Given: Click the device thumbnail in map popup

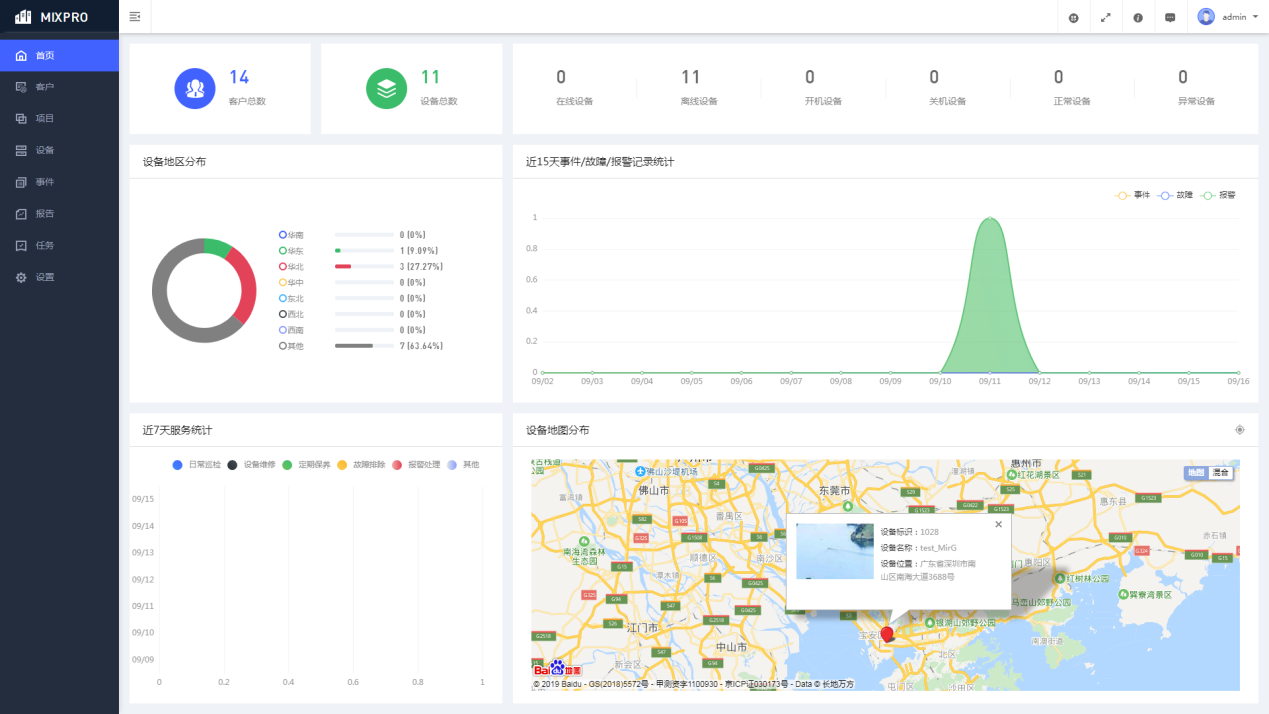Looking at the screenshot, I should click(x=835, y=551).
